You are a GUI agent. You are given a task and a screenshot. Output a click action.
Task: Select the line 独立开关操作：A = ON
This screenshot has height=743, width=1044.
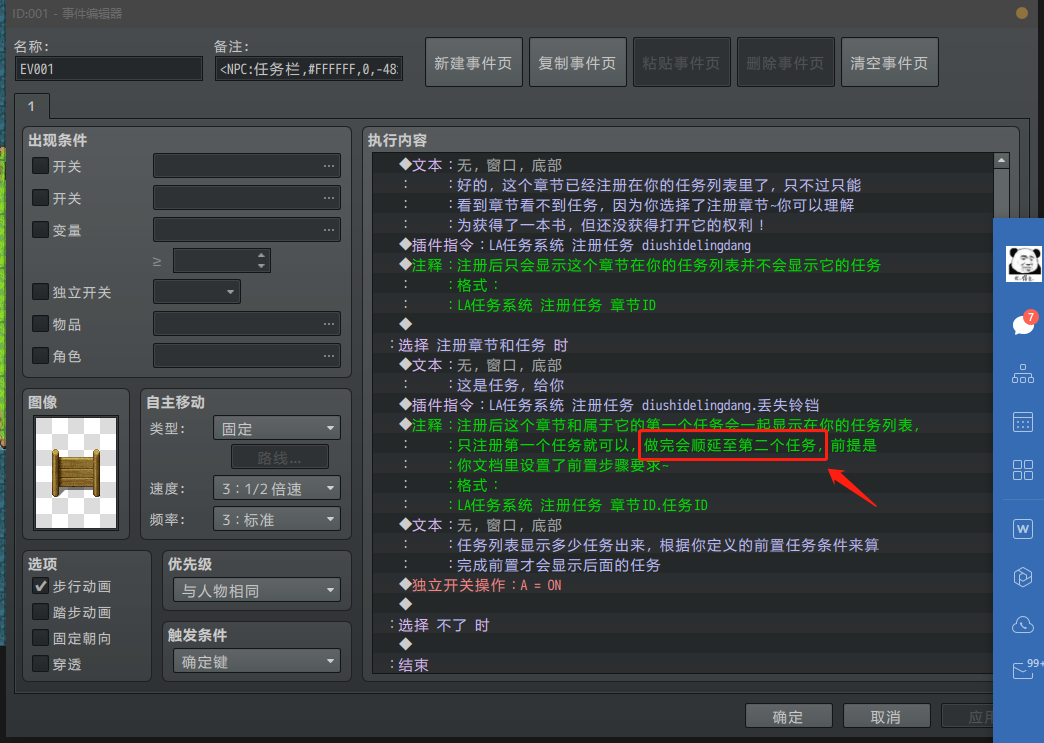tap(683, 585)
